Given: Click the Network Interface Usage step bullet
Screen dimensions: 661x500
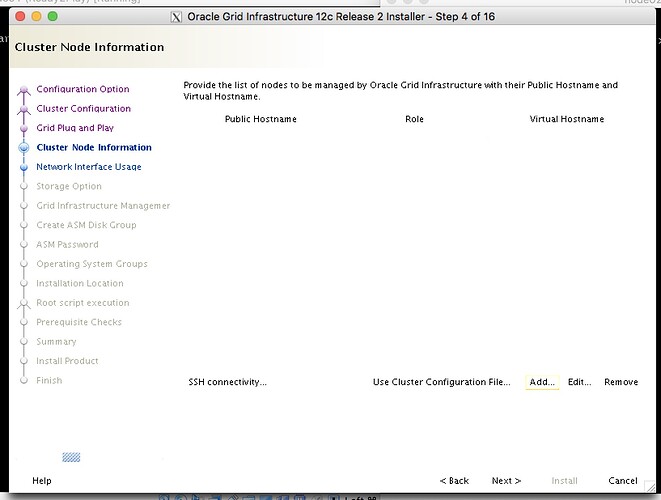Looking at the screenshot, I should point(23,167).
